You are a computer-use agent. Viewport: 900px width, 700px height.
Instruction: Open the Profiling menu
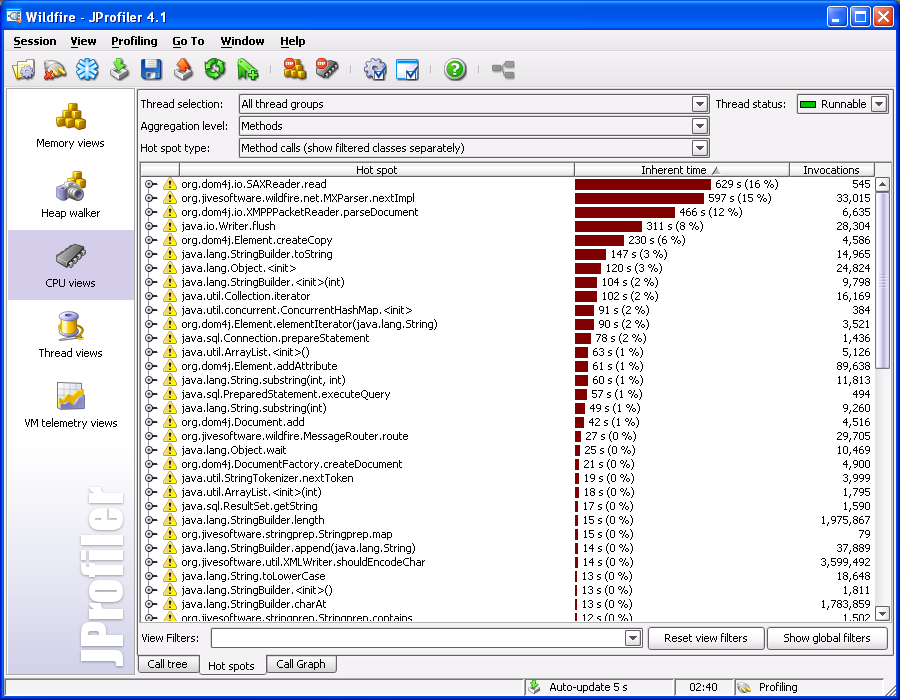134,41
